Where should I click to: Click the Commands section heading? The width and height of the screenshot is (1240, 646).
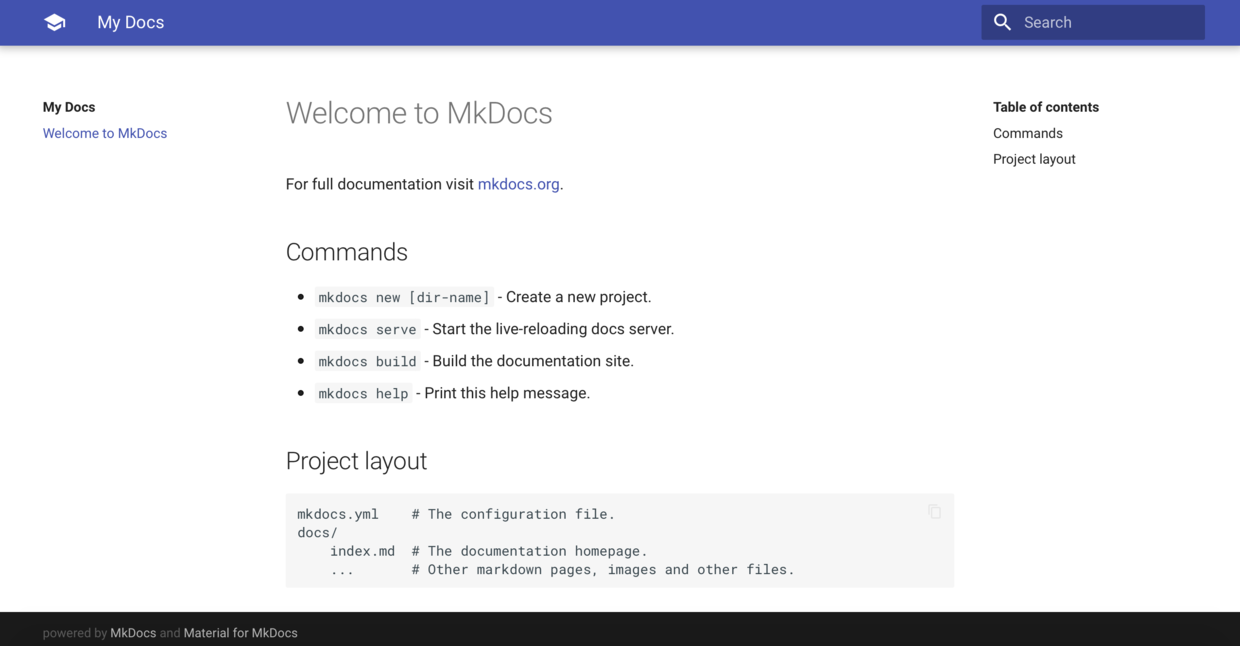(347, 252)
